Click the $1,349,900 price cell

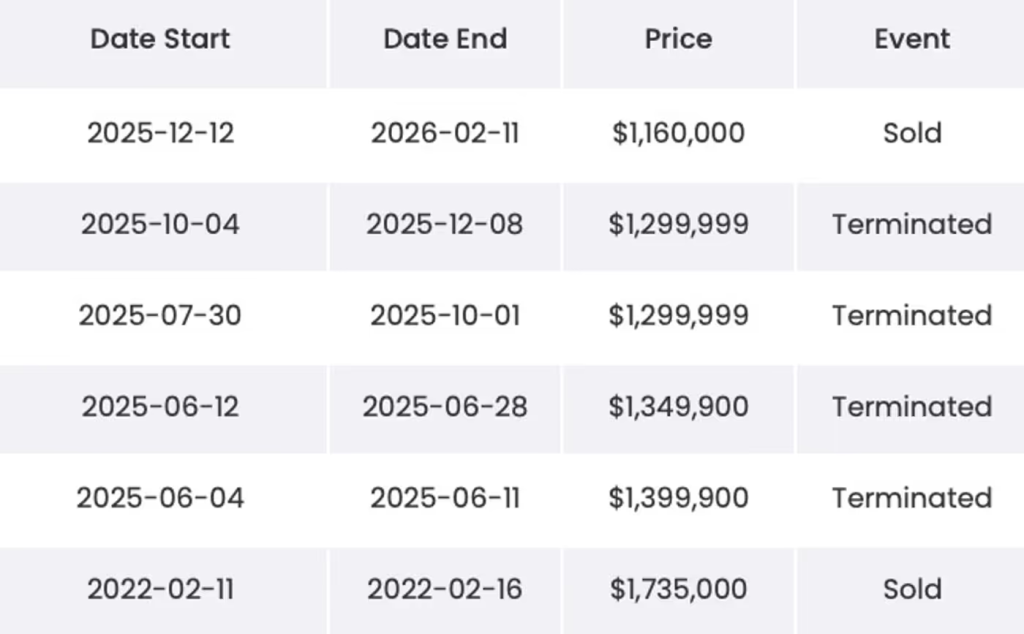(678, 407)
